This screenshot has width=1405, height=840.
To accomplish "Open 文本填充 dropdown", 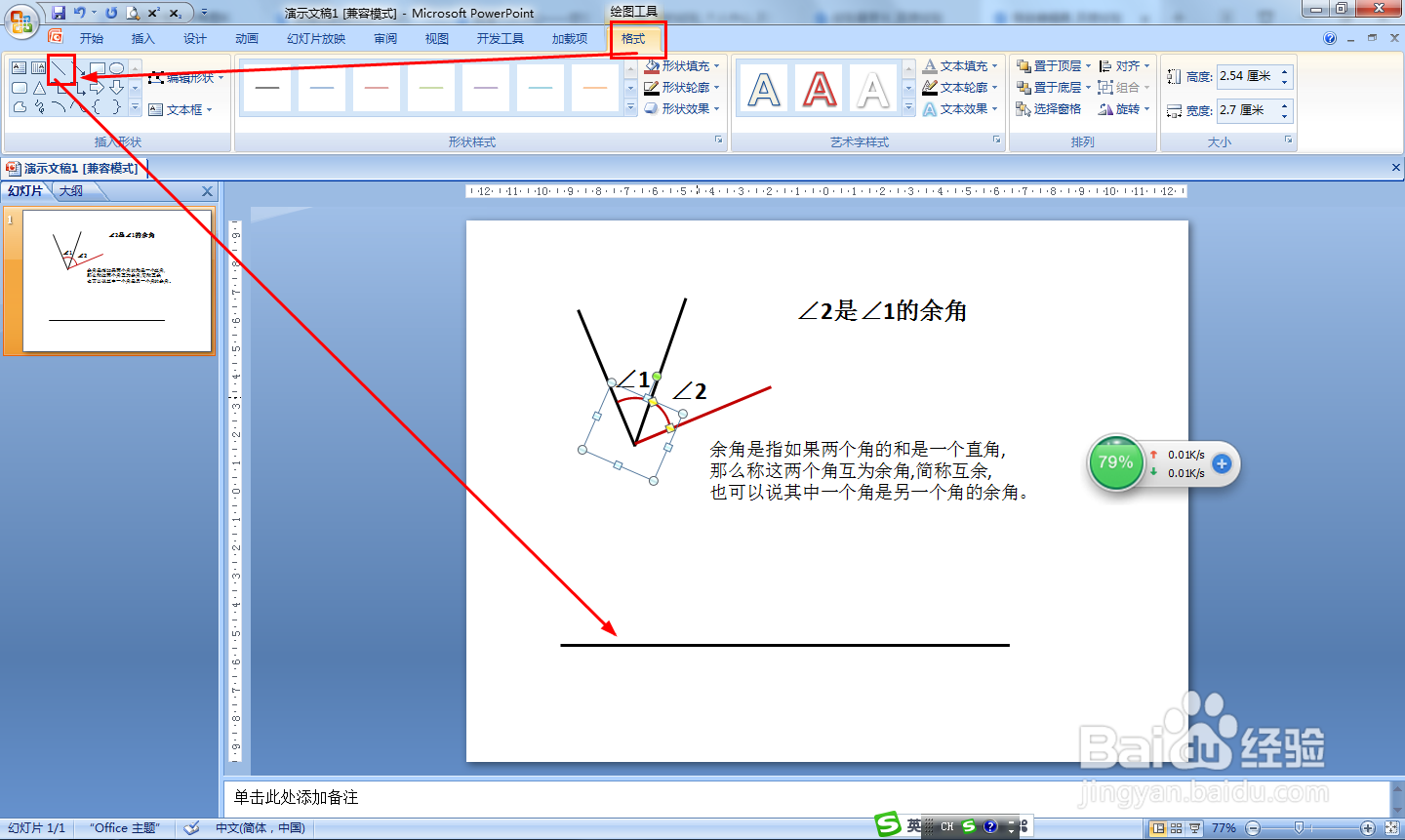I will (960, 65).
